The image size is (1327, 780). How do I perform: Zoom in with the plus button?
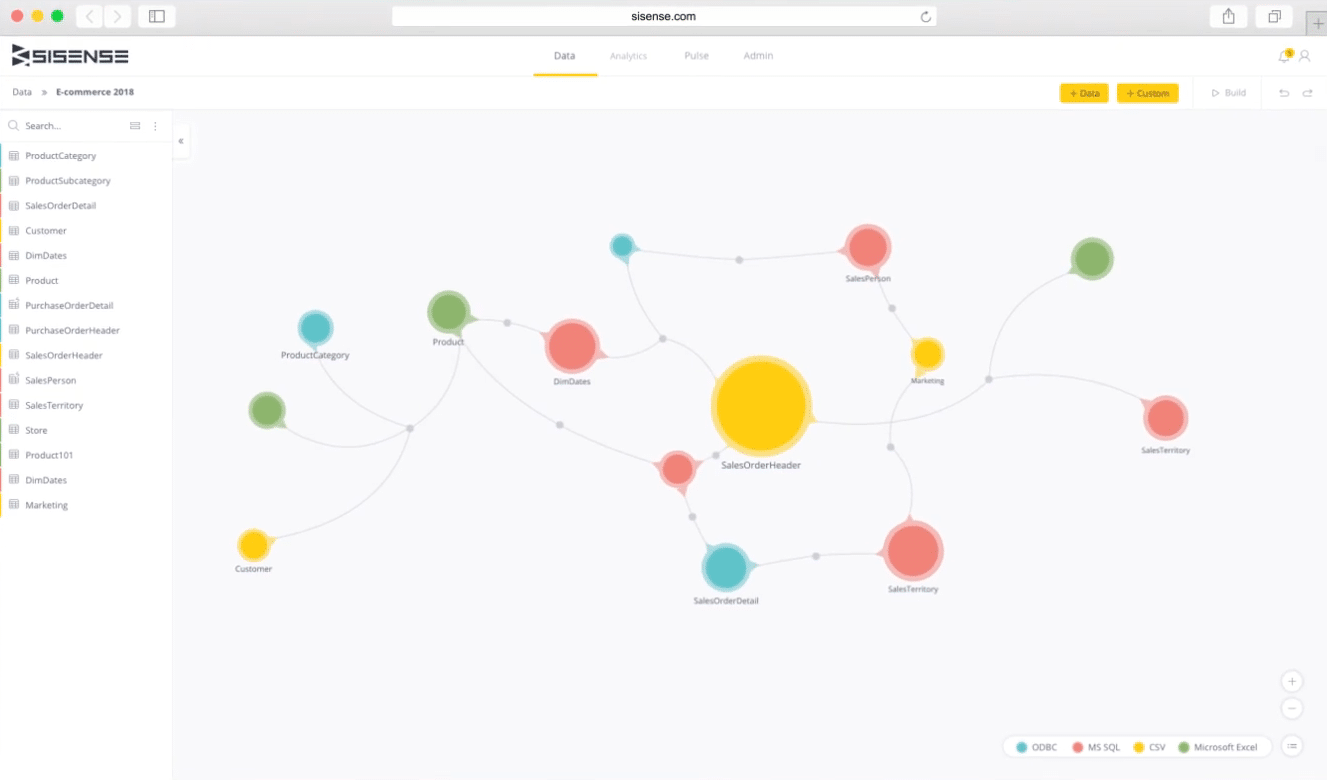click(x=1292, y=681)
